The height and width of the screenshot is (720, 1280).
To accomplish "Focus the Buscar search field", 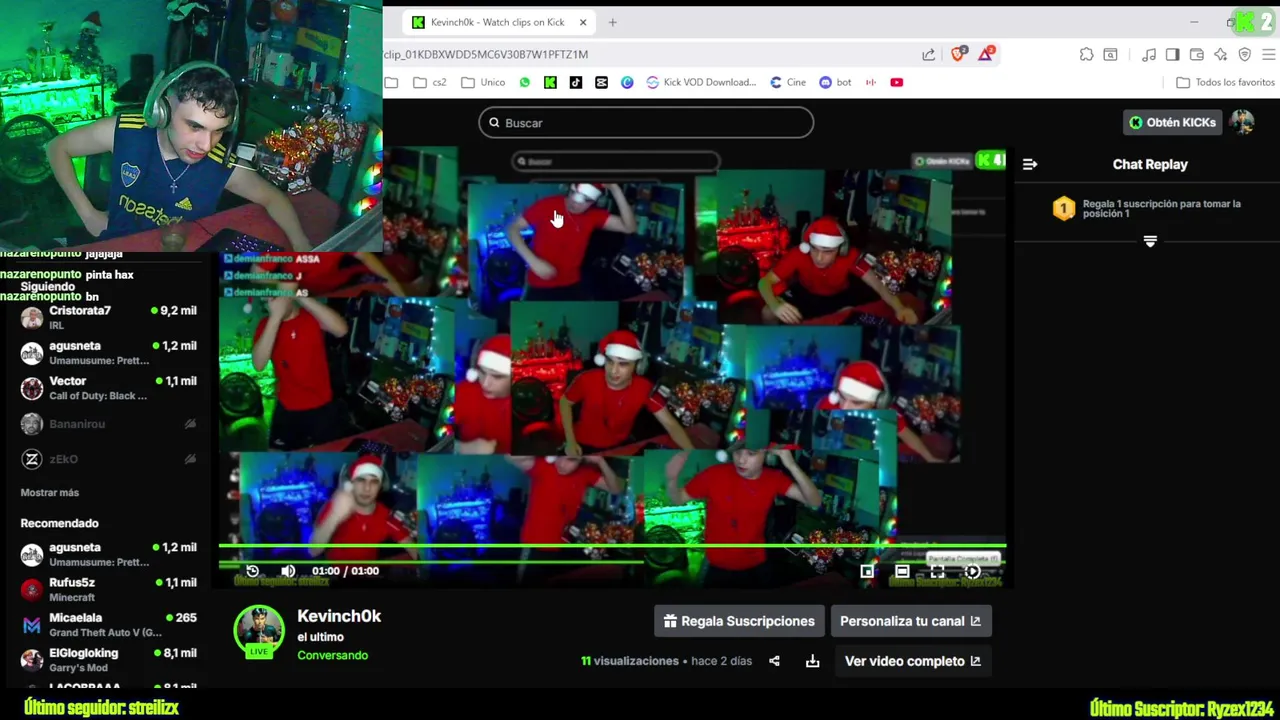I will (x=646, y=123).
